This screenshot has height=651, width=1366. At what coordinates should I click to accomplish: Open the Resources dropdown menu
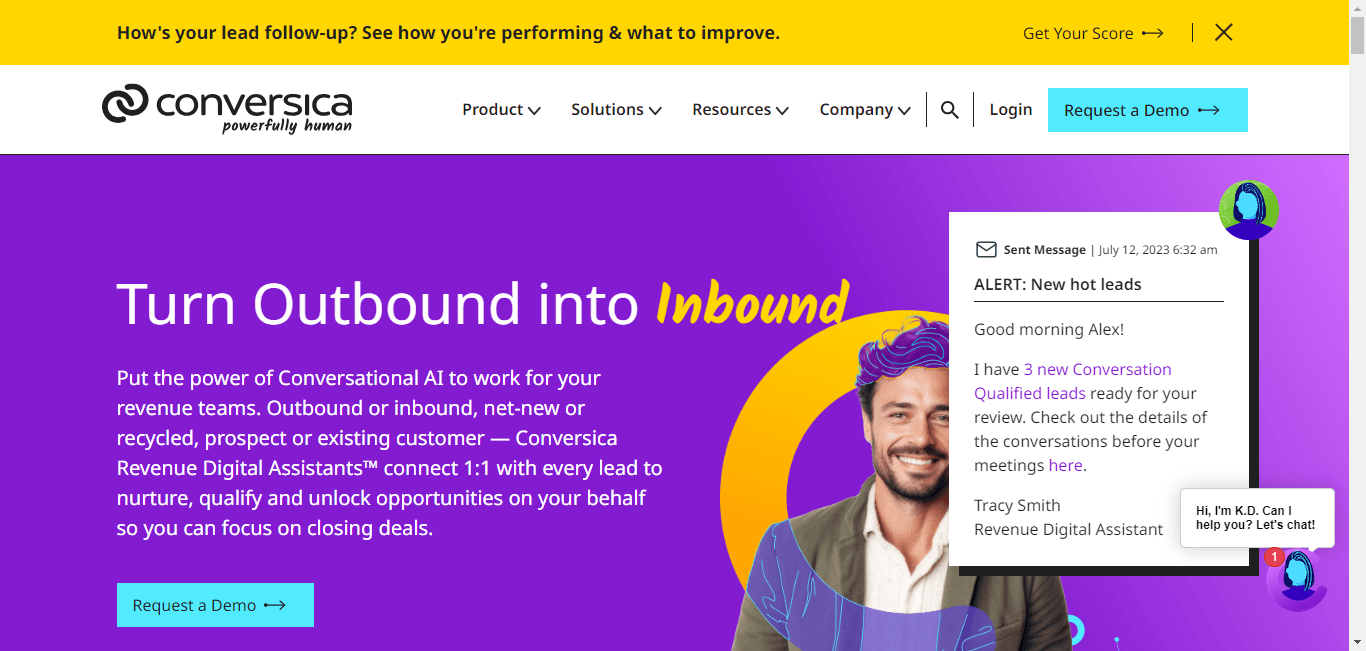pyautogui.click(x=740, y=109)
